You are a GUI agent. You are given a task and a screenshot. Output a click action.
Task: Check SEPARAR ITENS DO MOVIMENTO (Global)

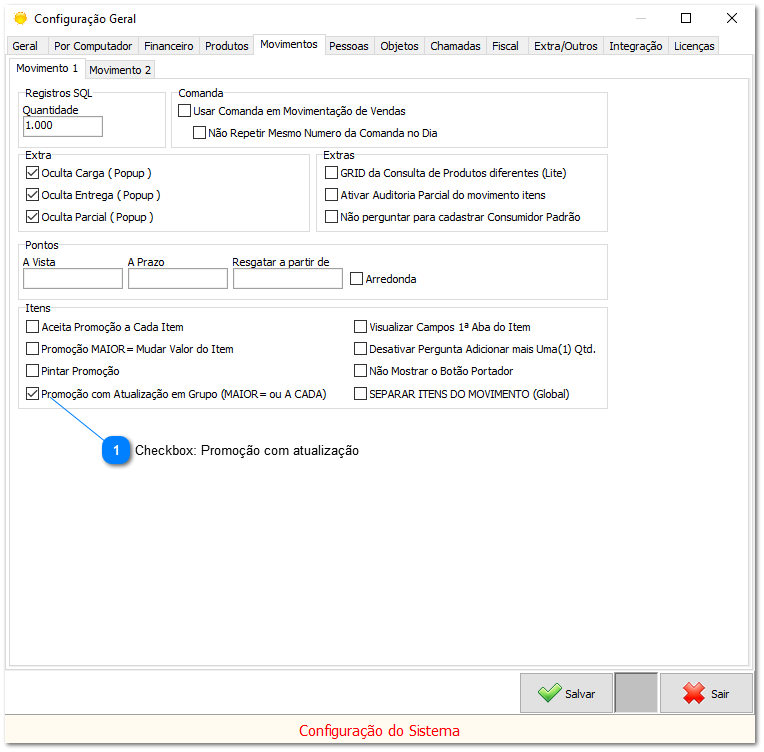[x=360, y=393]
